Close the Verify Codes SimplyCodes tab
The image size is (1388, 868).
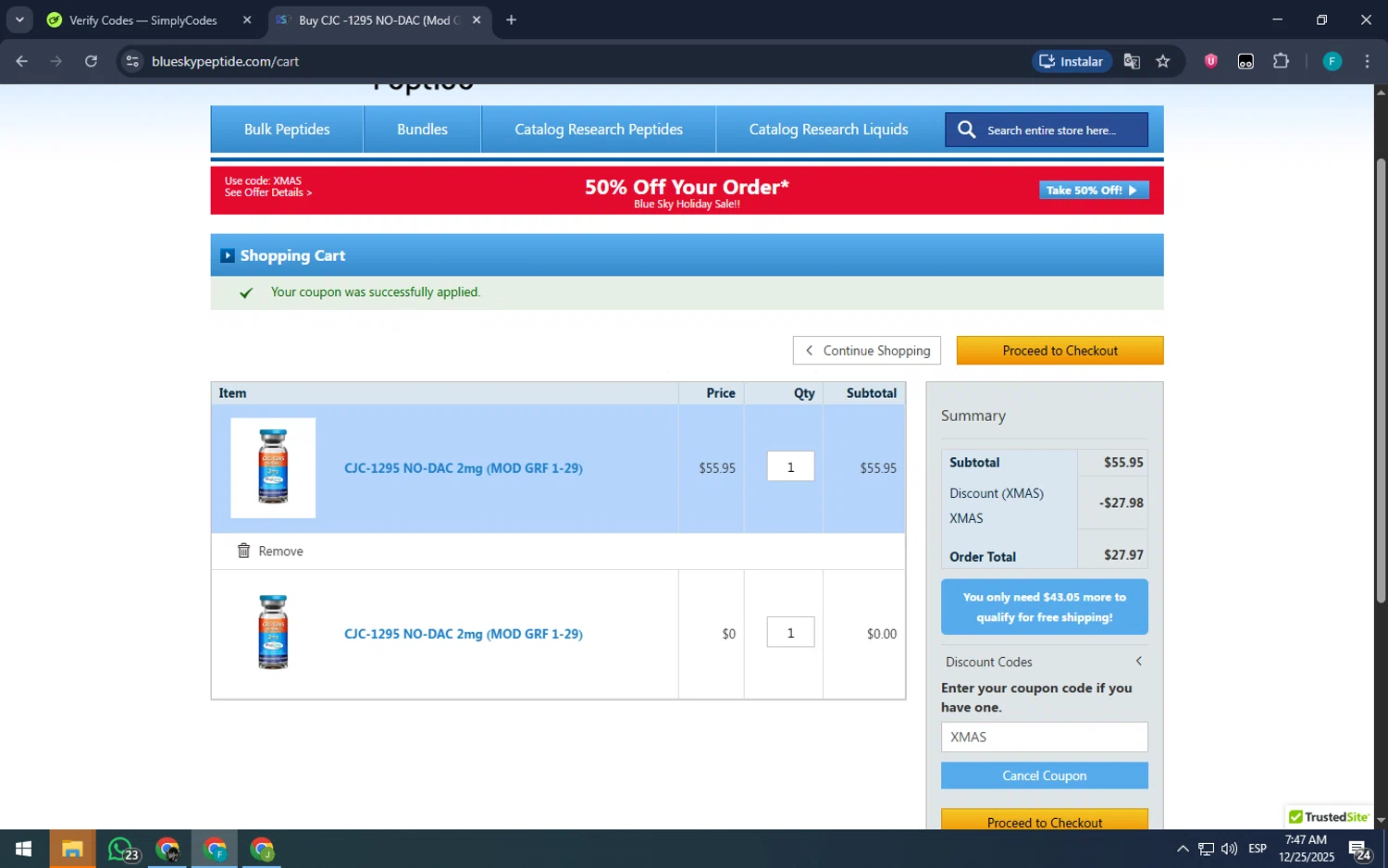coord(247,19)
